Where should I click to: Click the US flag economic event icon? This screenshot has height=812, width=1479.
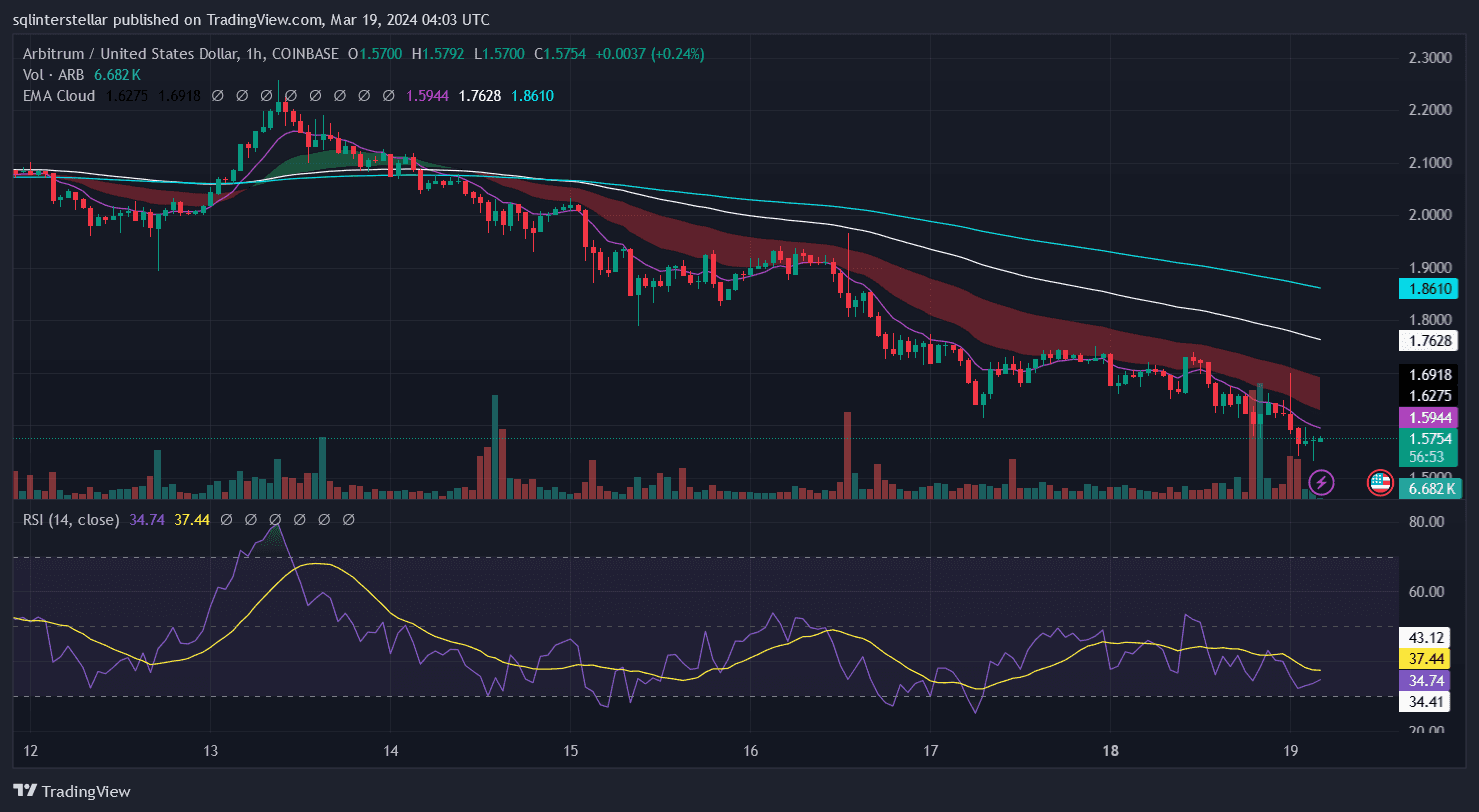[1380, 483]
